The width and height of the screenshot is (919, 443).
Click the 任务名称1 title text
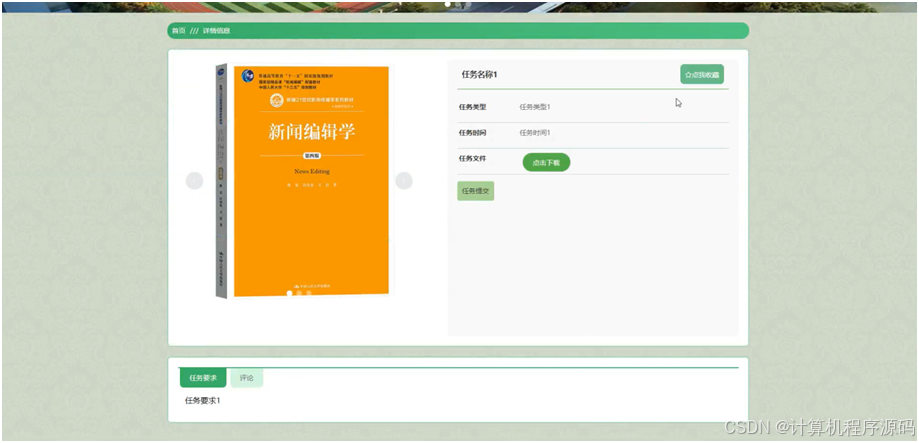(479, 74)
